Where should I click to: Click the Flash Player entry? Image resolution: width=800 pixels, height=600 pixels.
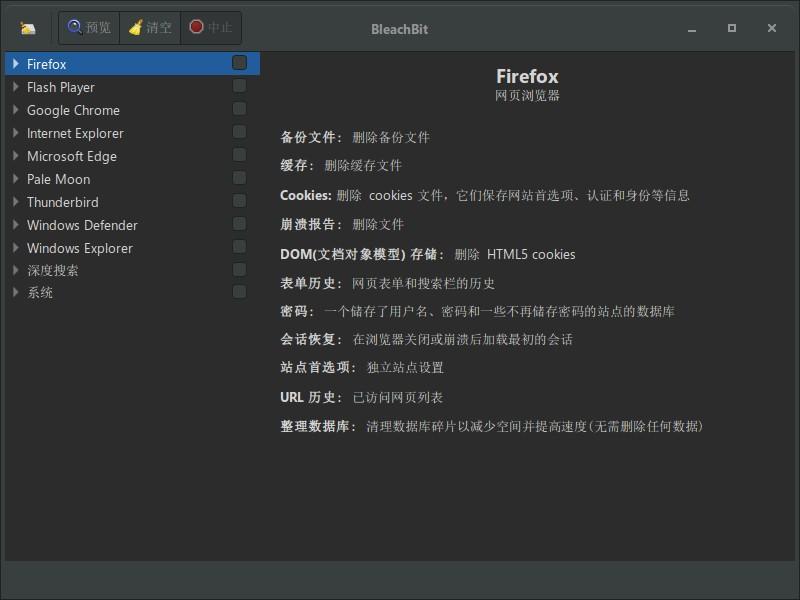(62, 86)
